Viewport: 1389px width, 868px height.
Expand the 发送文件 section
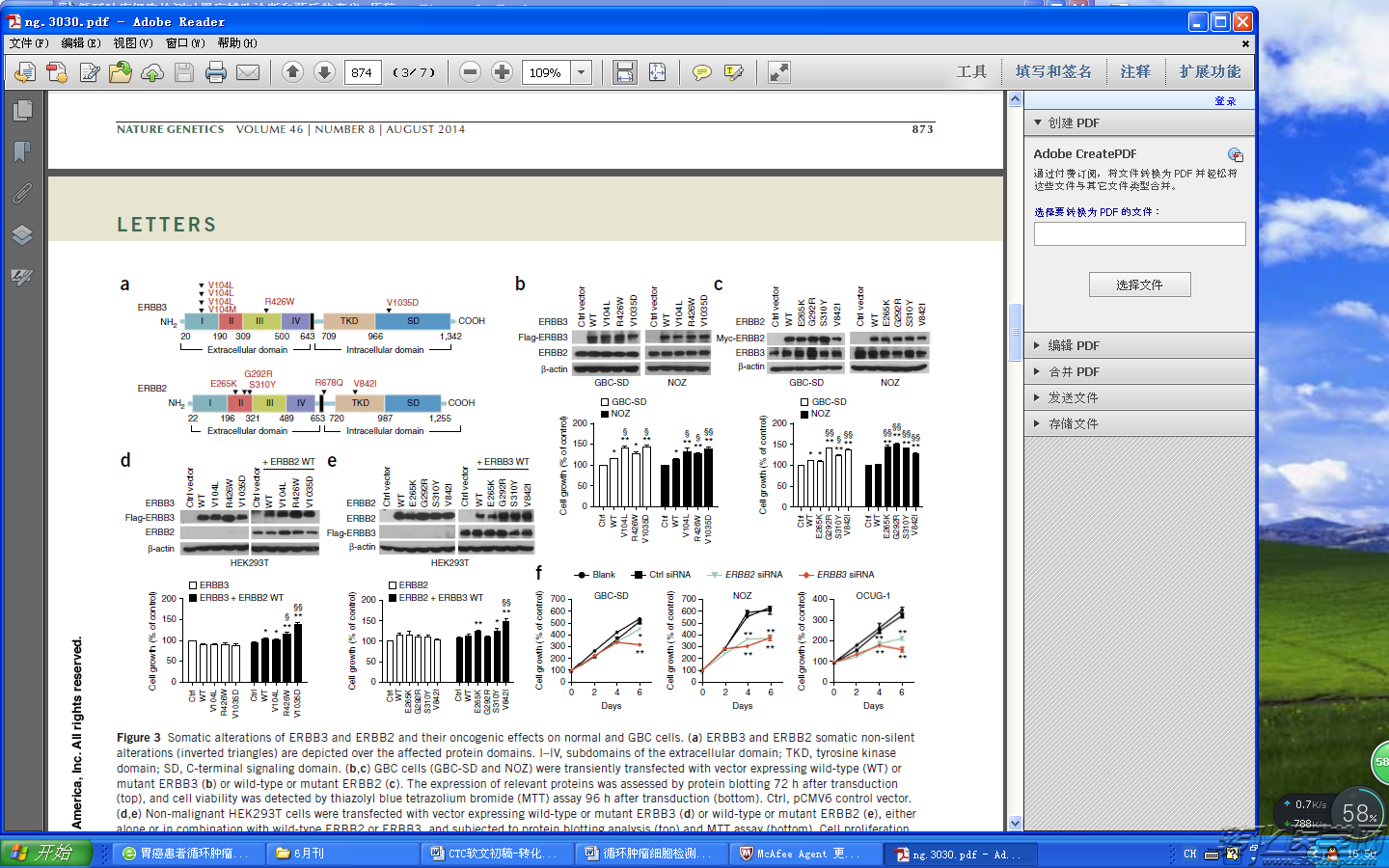coord(1139,397)
